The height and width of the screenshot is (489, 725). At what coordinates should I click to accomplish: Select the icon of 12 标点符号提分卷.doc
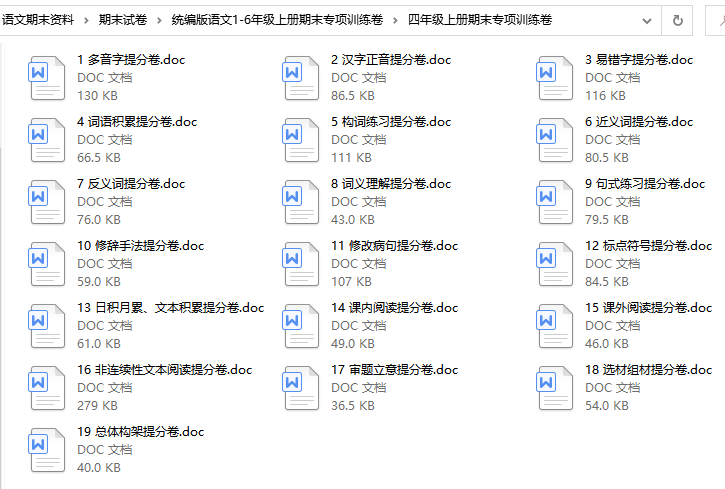(554, 263)
